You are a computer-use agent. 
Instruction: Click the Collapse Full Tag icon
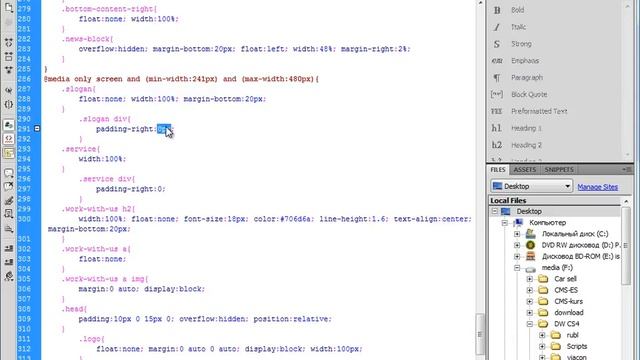(9, 42)
